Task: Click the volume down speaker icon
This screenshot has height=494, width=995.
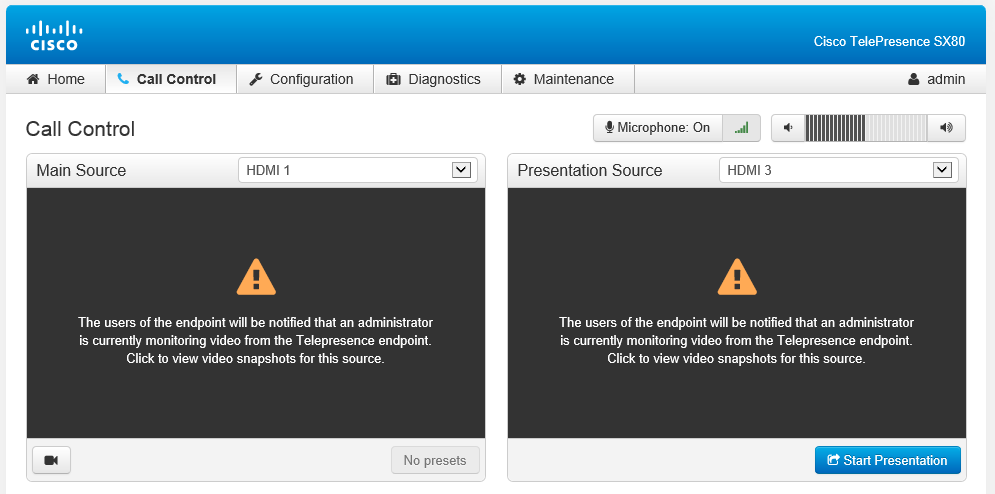Action: [x=788, y=128]
